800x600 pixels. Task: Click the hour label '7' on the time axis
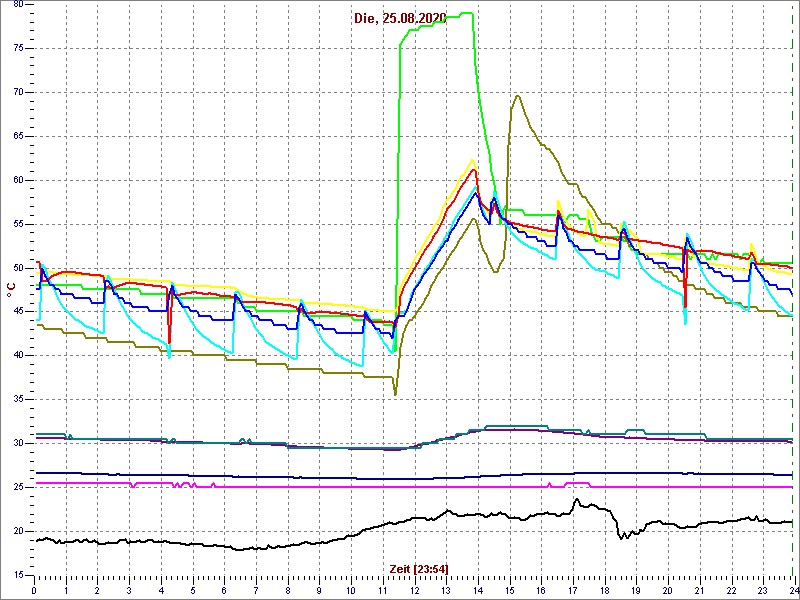coord(256,588)
